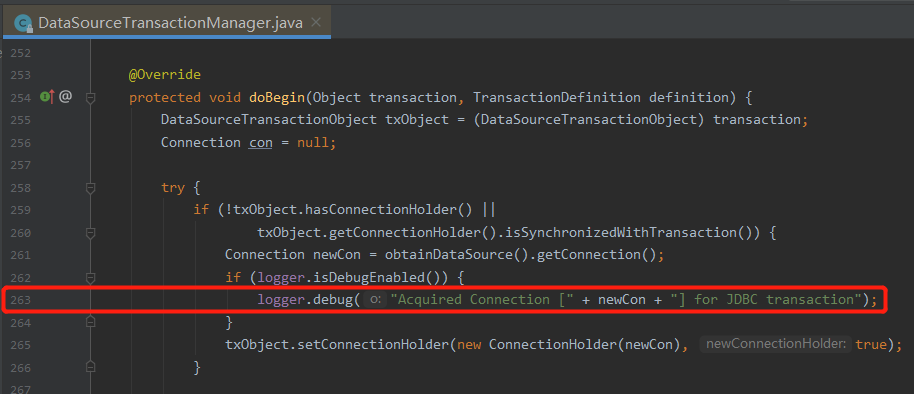Click the "Acquired Connection [" string literal
This screenshot has height=394, width=914.
click(481, 300)
